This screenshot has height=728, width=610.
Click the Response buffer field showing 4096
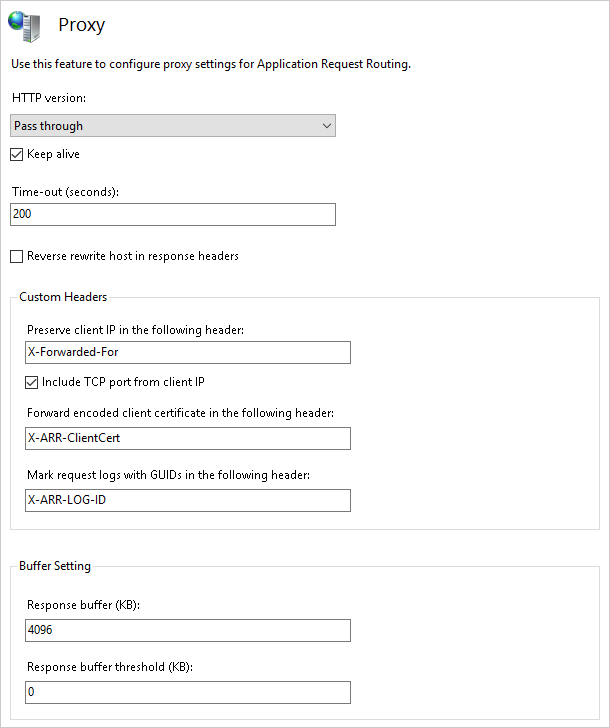(x=188, y=630)
